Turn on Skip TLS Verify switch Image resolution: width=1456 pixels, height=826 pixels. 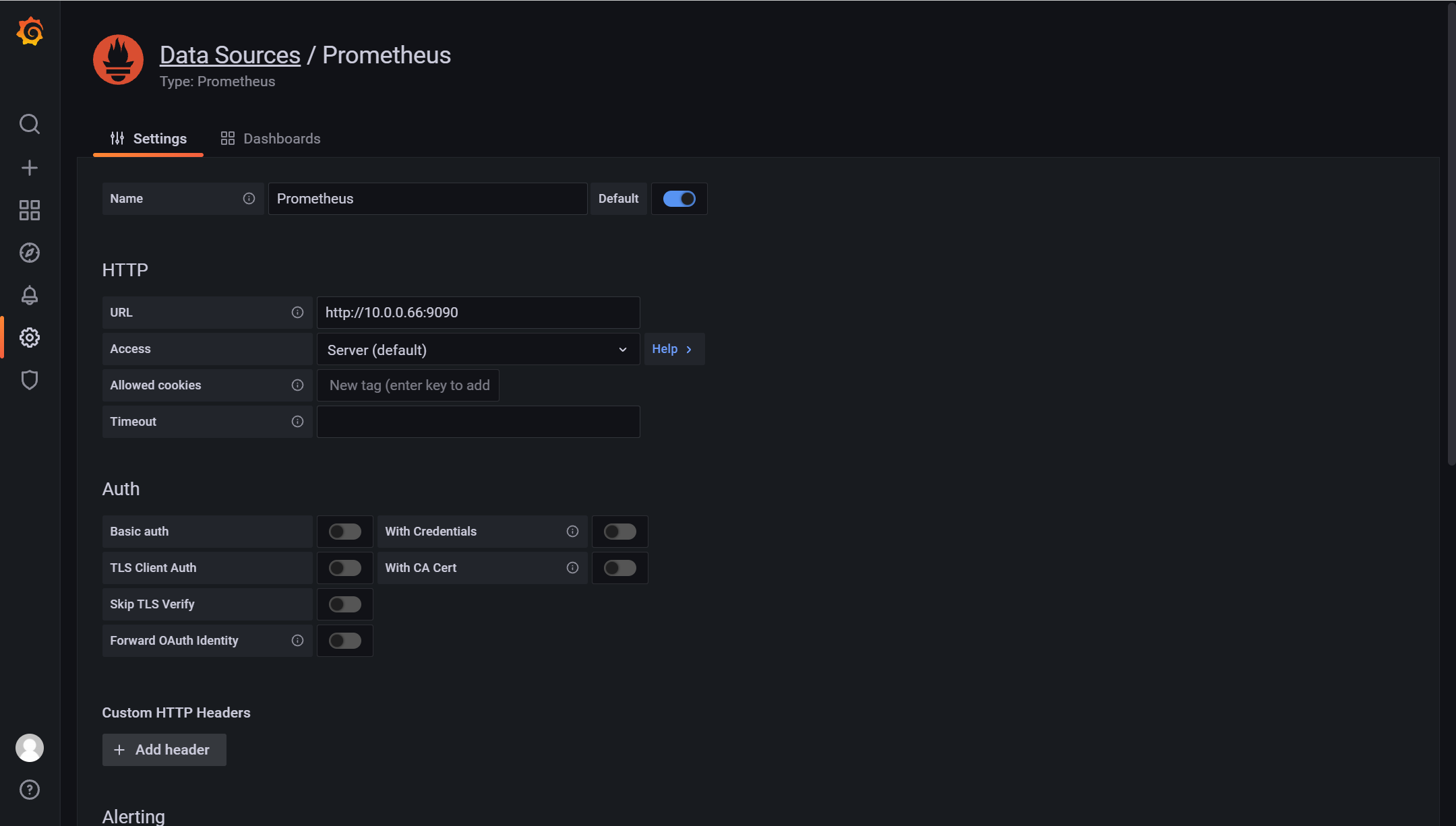coord(345,604)
